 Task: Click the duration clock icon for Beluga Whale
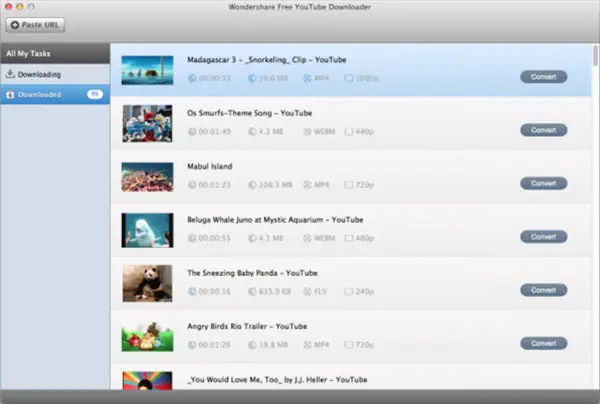click(192, 238)
